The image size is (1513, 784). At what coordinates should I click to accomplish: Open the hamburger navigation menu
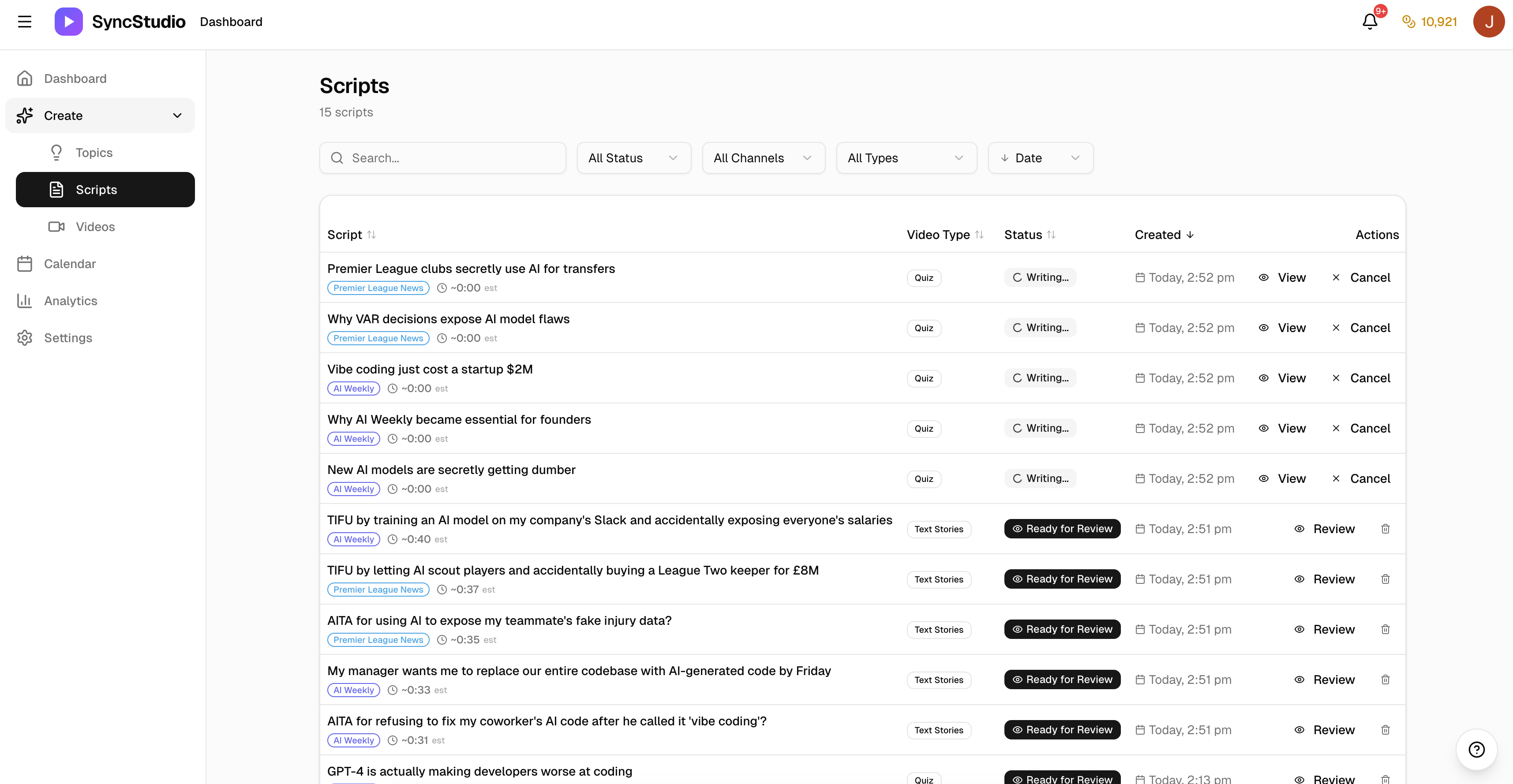tap(25, 21)
